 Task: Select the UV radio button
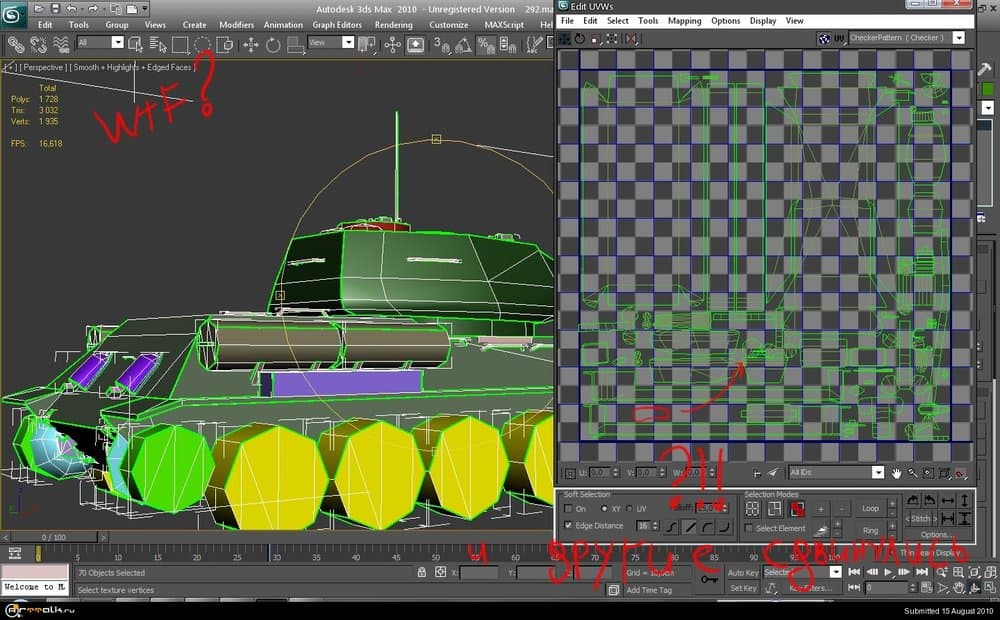point(630,509)
